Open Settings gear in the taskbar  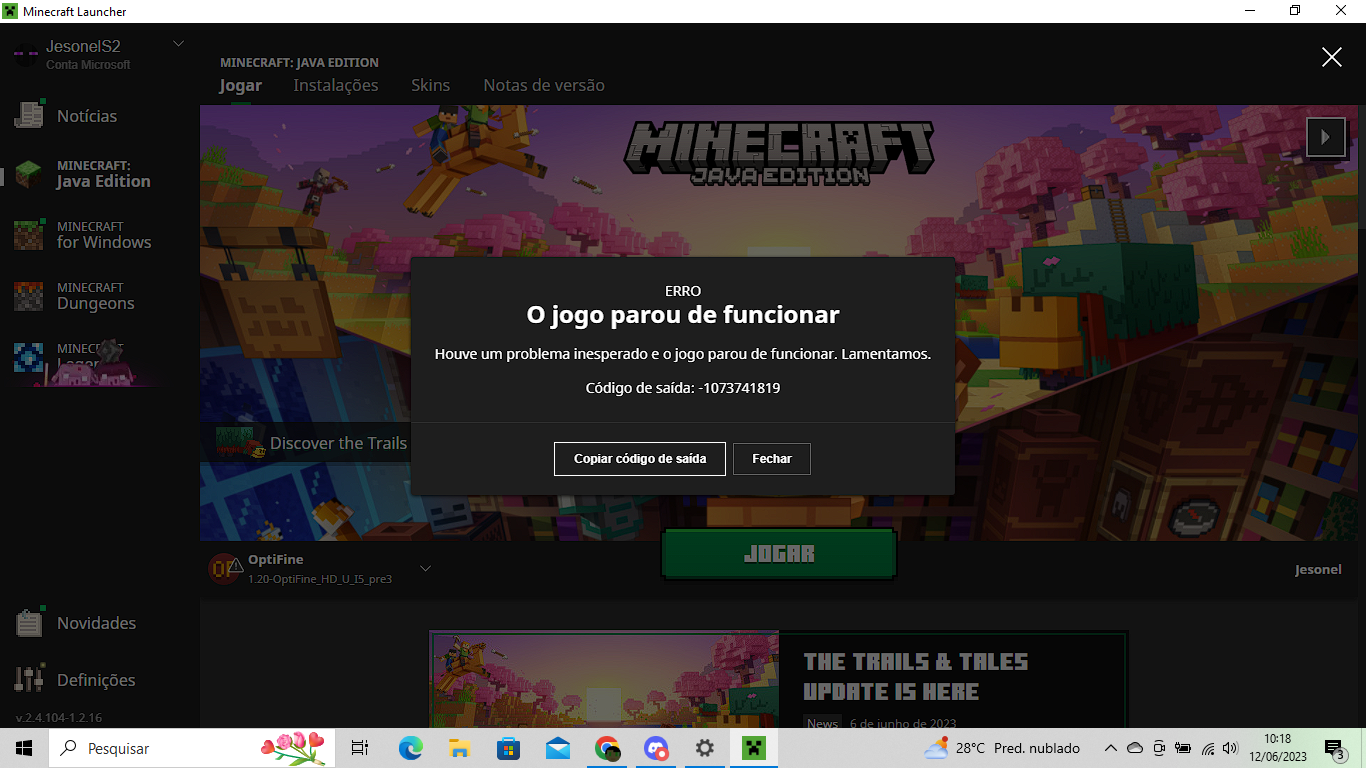(x=705, y=748)
